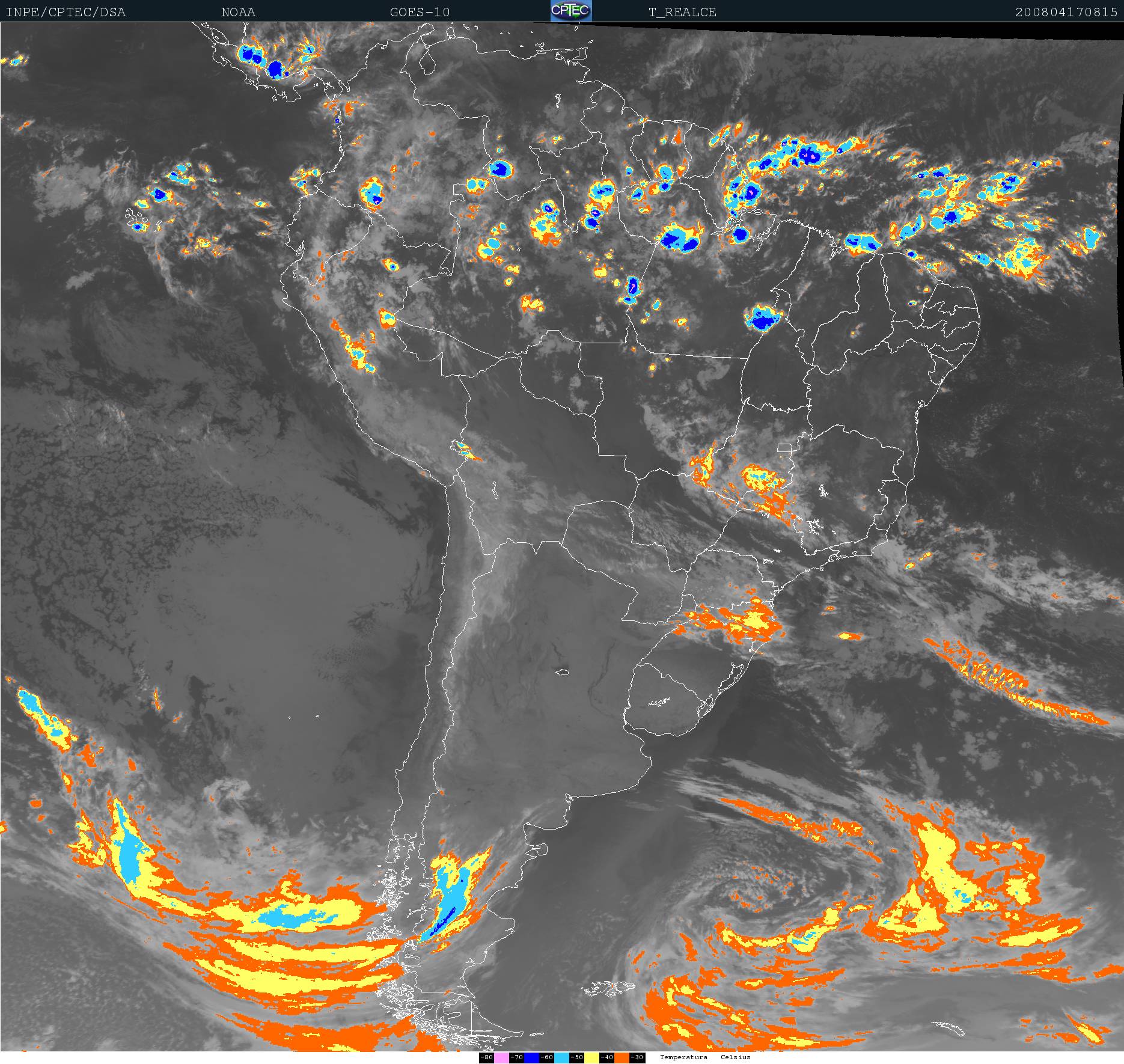Select the pink legend color swatch
Screen dimensions: 1124x1064
tap(501, 1057)
